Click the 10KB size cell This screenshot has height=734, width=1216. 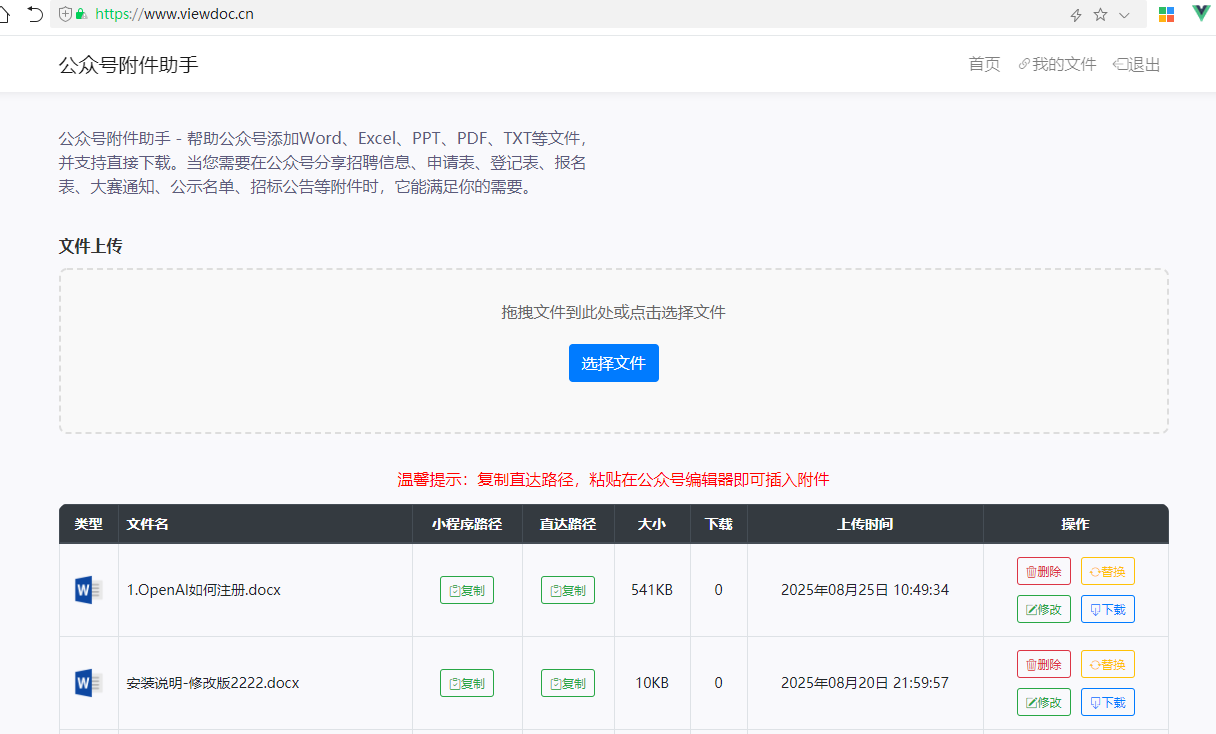652,683
